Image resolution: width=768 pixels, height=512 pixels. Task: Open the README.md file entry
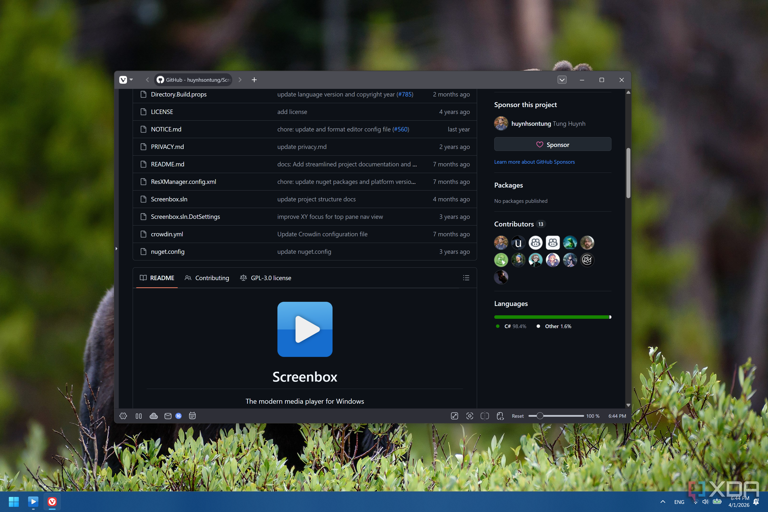tap(168, 164)
